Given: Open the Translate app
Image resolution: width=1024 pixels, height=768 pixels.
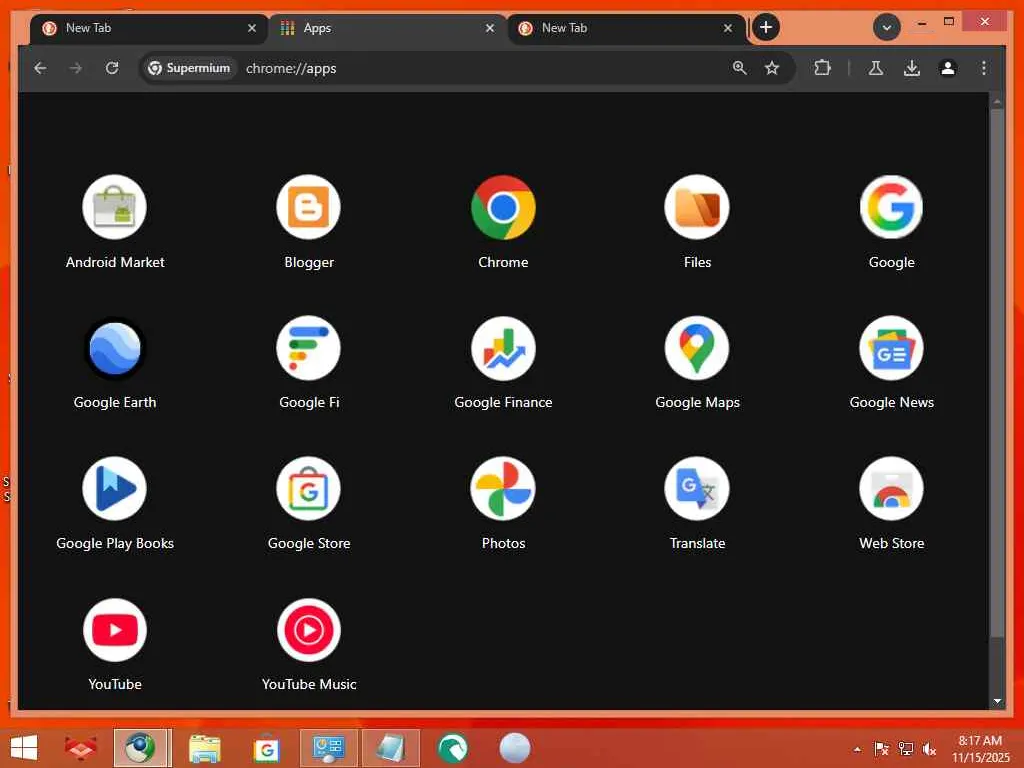Looking at the screenshot, I should click(x=697, y=488).
